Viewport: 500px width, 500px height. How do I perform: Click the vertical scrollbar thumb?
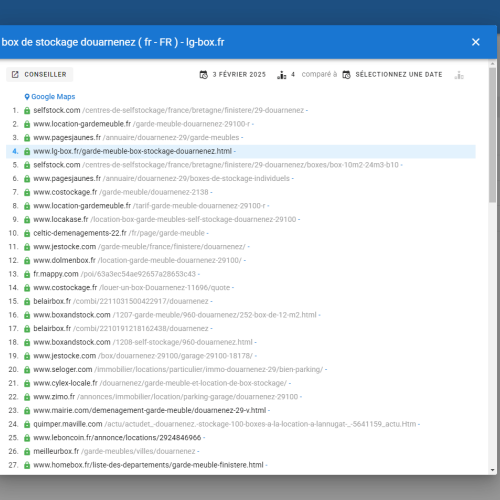(x=492, y=135)
